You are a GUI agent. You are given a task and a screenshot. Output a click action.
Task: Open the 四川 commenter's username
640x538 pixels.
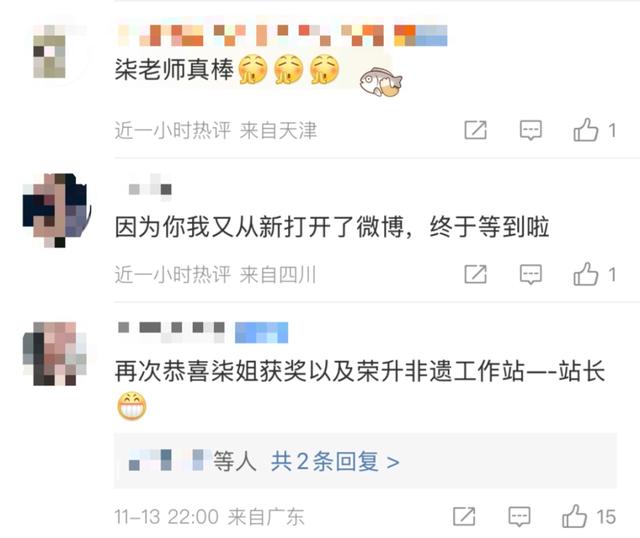[x=150, y=188]
